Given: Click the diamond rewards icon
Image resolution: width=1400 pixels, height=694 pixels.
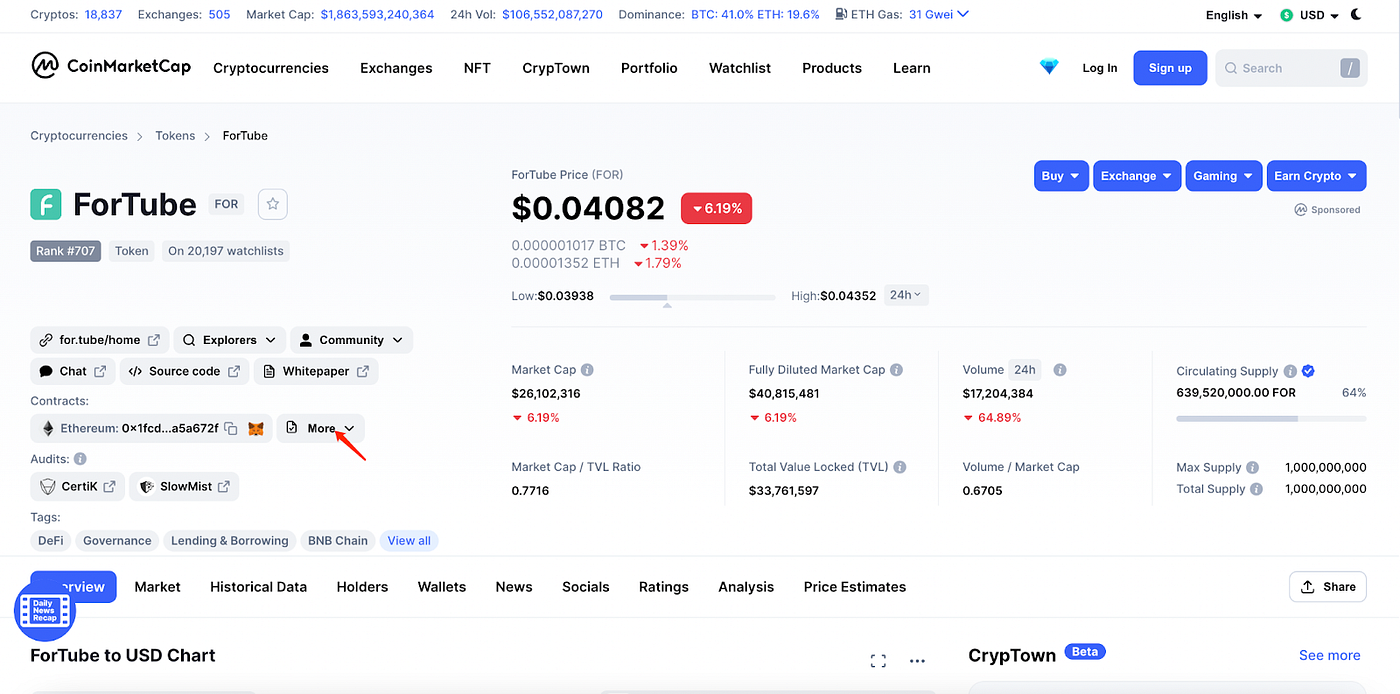Looking at the screenshot, I should (x=1048, y=68).
